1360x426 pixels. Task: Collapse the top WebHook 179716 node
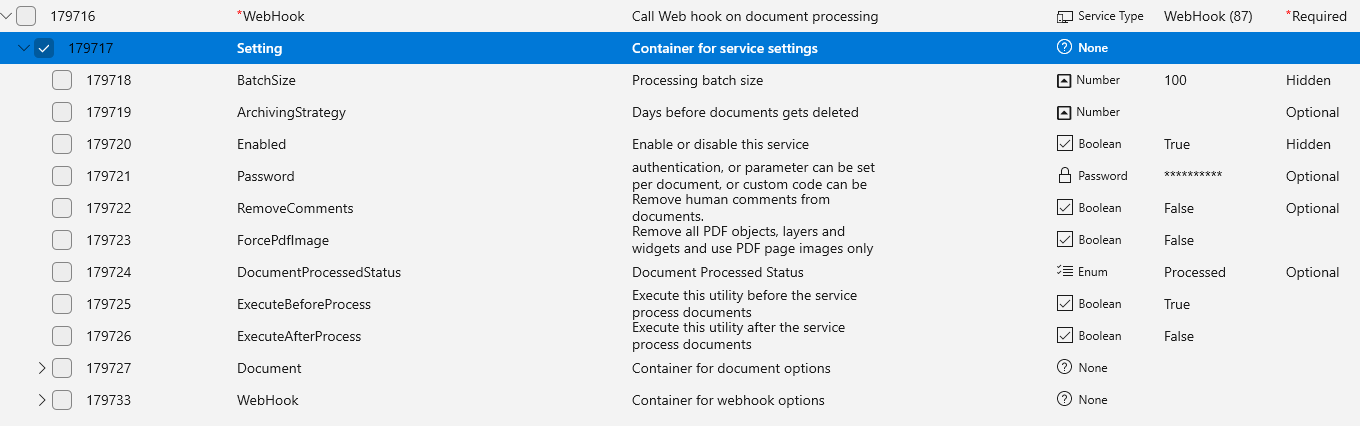[x=7, y=16]
